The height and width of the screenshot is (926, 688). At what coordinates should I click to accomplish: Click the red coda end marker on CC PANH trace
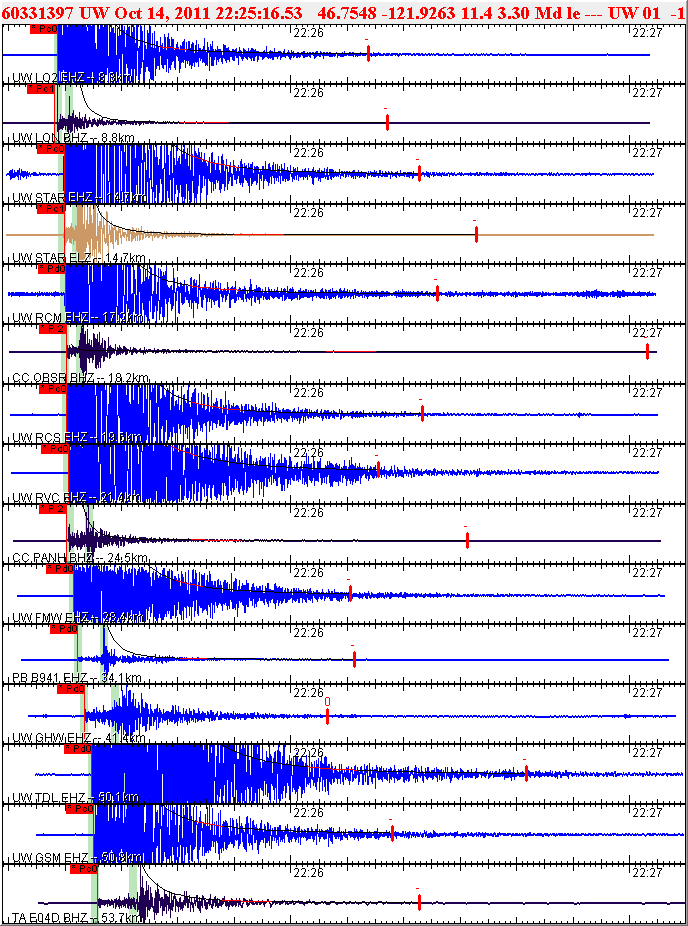[x=467, y=540]
